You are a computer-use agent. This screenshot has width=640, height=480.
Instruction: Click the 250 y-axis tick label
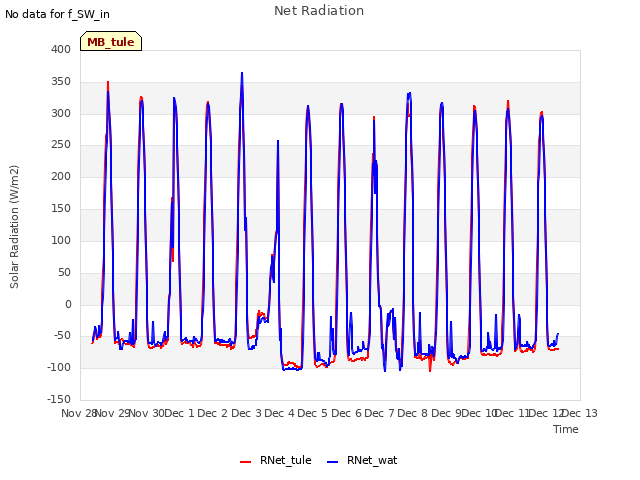(x=61, y=144)
